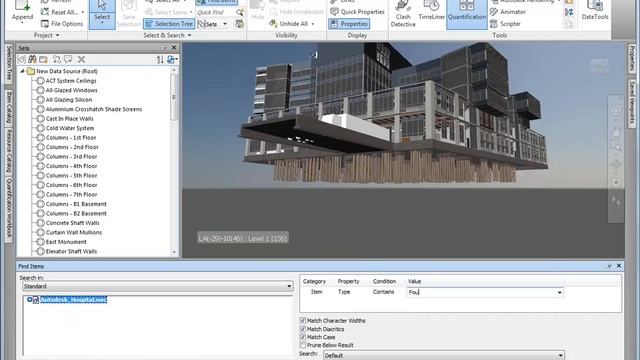Collapse the New Data Source (Root) folder
Screen dimensions: 640x360
(22, 71)
